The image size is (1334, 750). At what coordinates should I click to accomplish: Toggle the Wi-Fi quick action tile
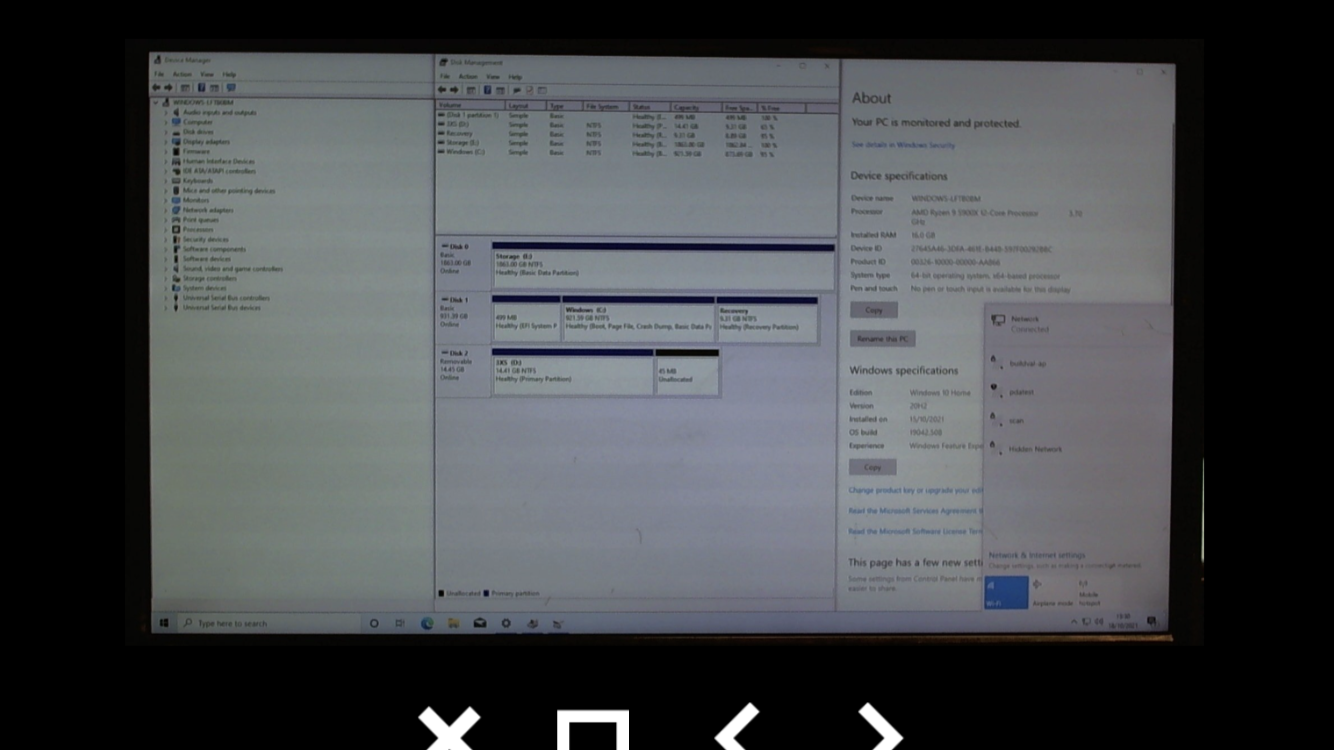1006,592
